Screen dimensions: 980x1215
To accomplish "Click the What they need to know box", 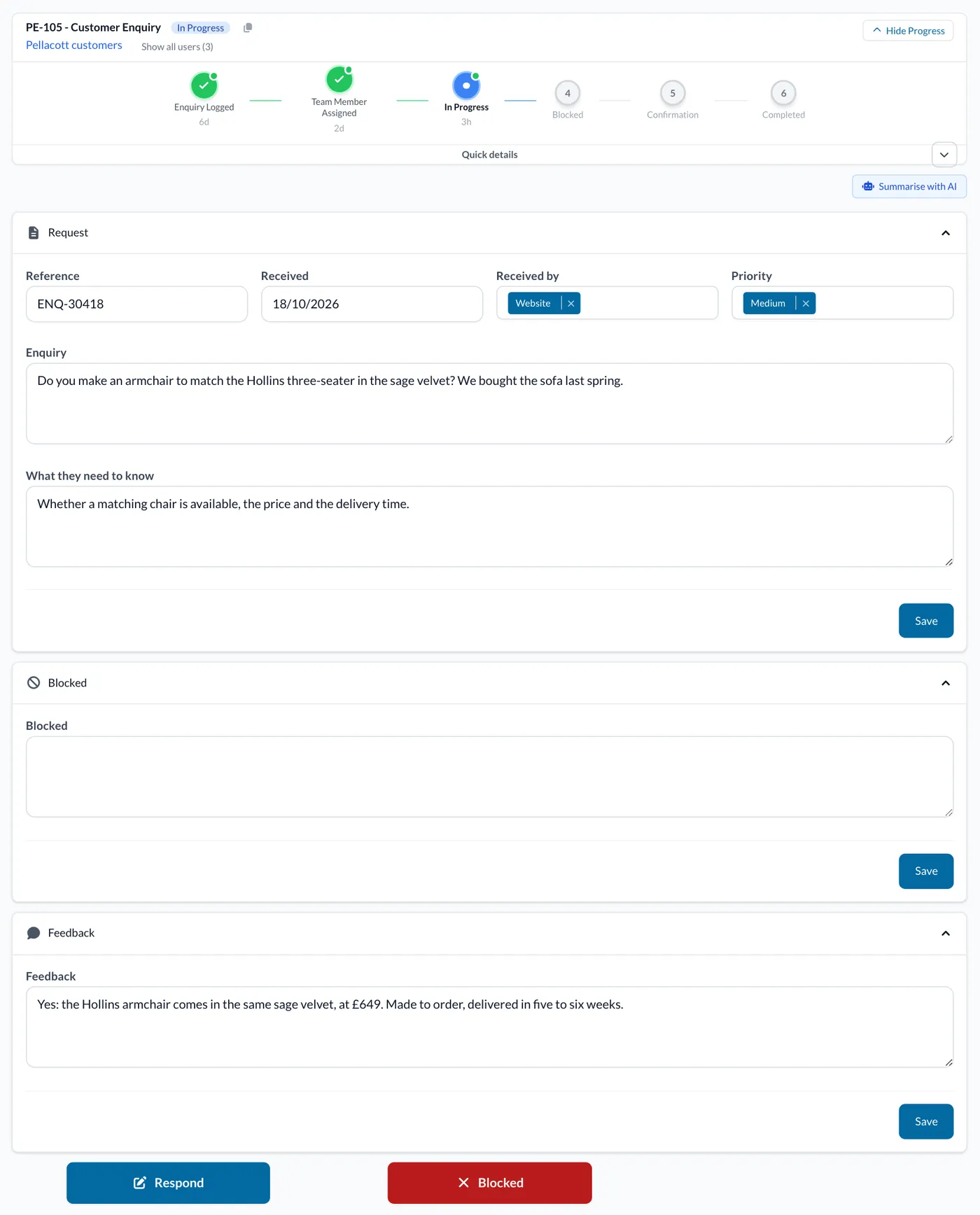I will pos(489,526).
